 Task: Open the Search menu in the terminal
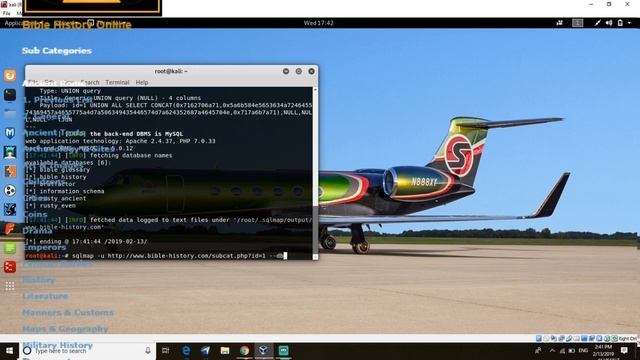point(90,82)
